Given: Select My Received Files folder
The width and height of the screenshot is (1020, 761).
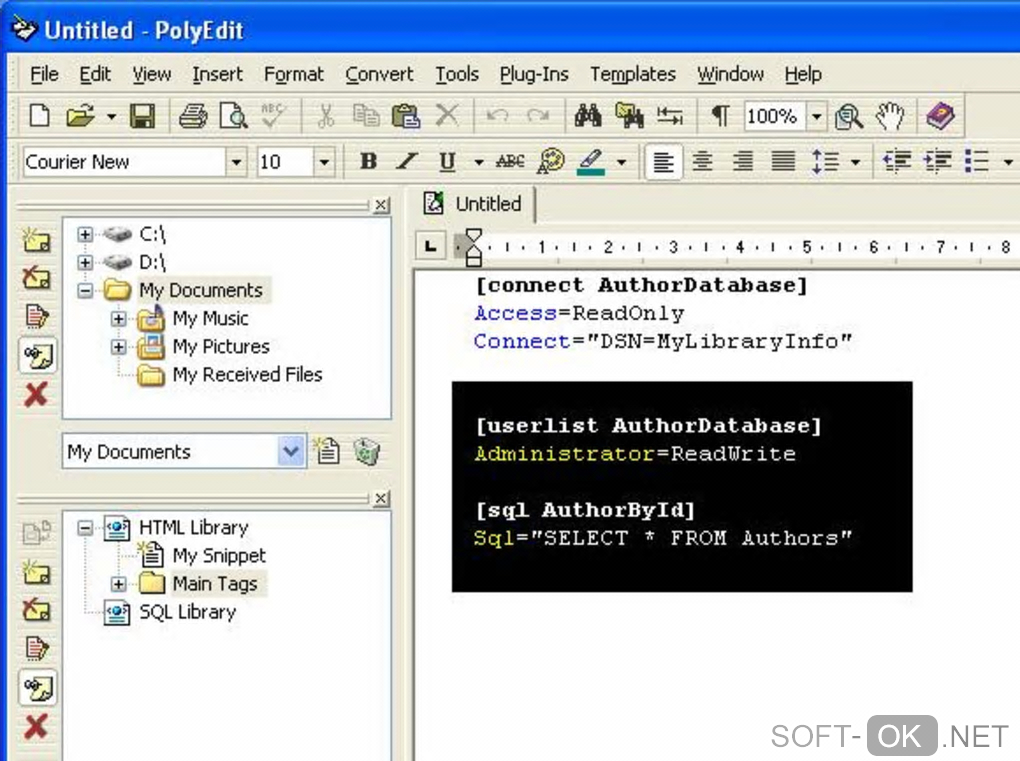Looking at the screenshot, I should [x=247, y=375].
